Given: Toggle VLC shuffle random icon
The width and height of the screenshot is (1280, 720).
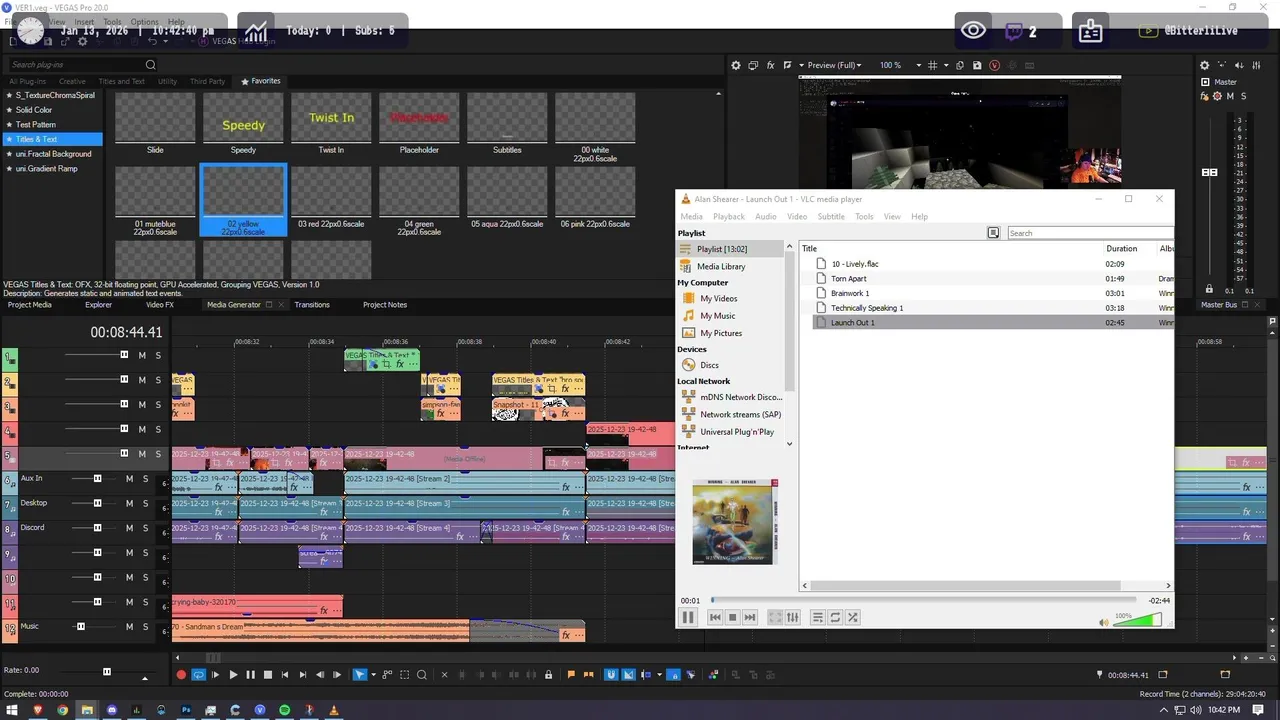Looking at the screenshot, I should [x=853, y=617].
